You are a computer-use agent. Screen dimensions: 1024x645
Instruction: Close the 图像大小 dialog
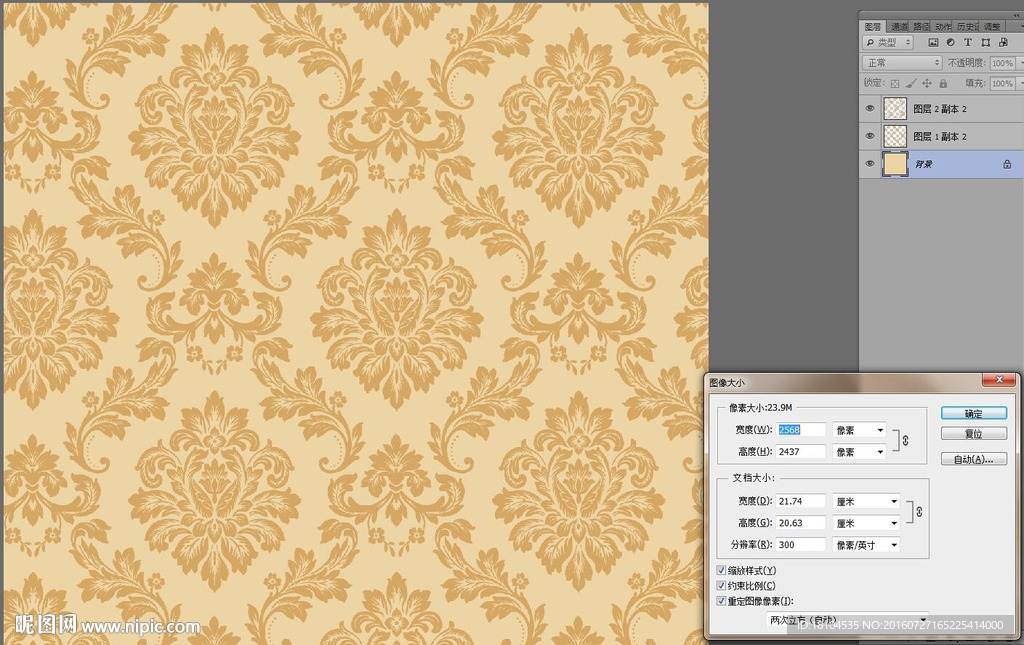1000,379
